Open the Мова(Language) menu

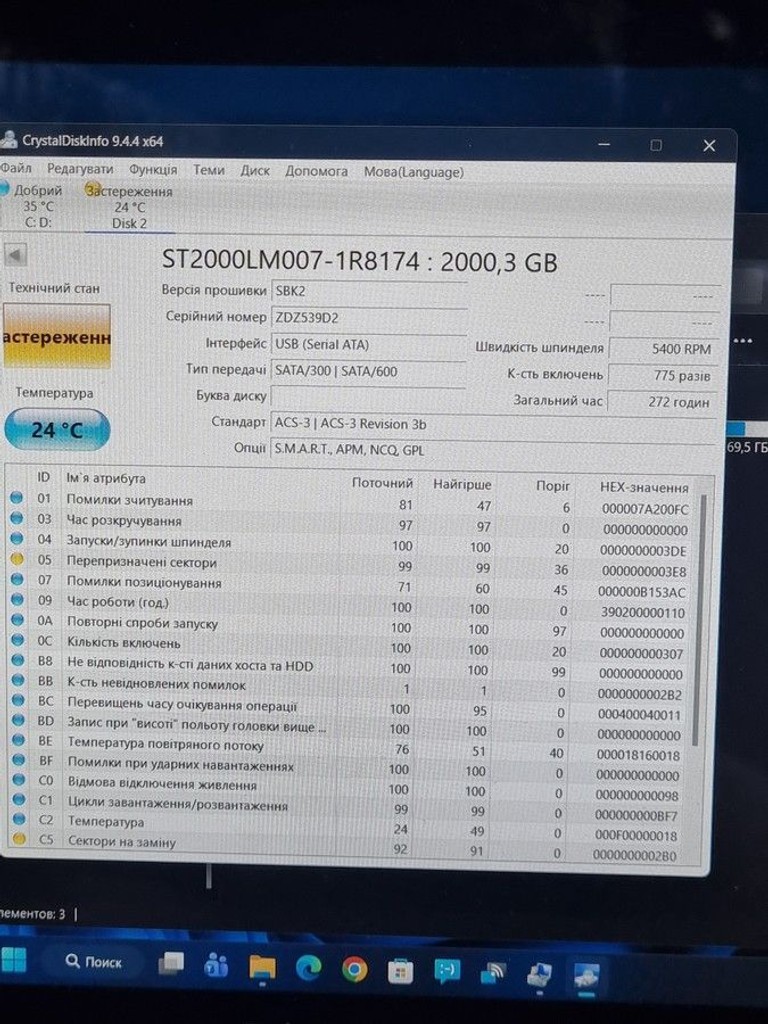[x=413, y=172]
